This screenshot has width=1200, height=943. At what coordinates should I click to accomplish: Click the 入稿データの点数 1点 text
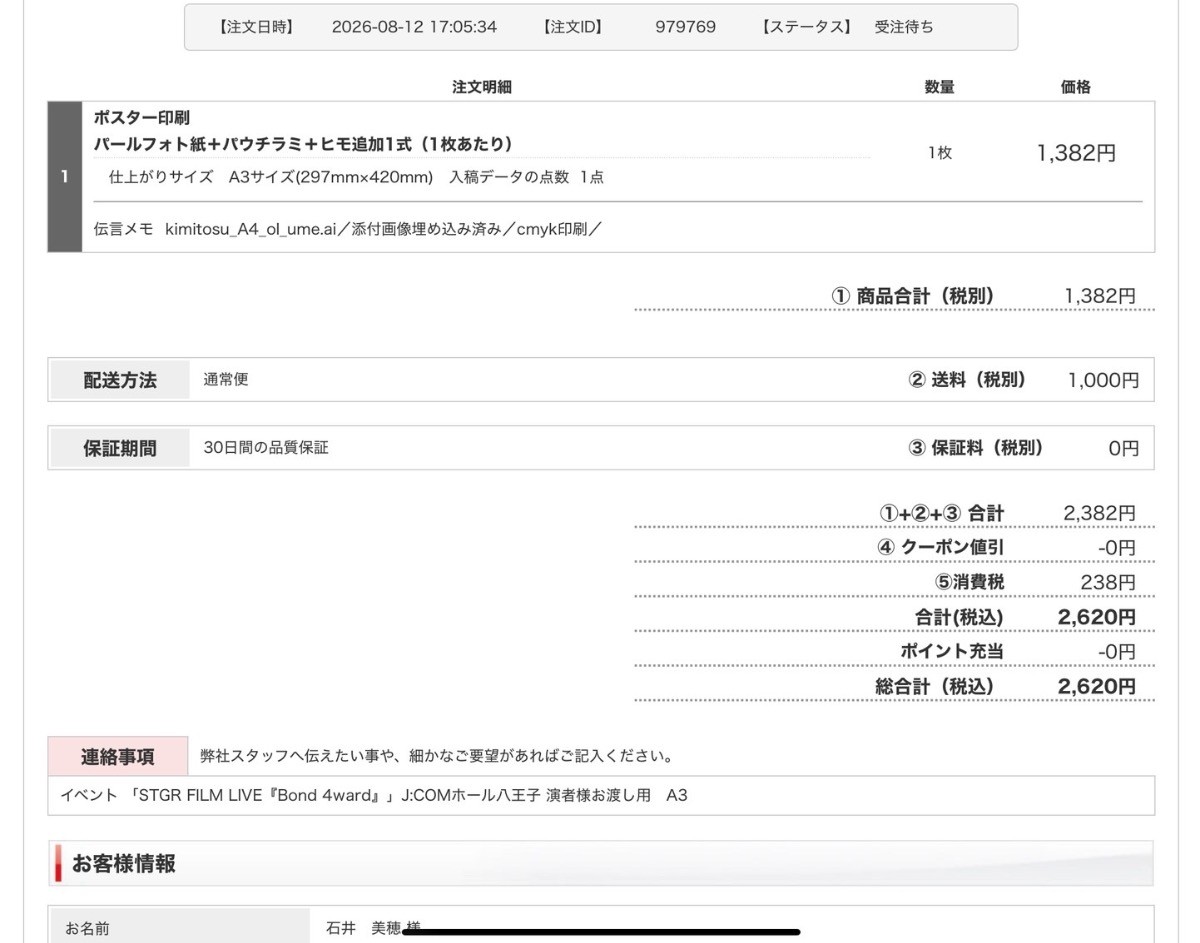point(526,177)
